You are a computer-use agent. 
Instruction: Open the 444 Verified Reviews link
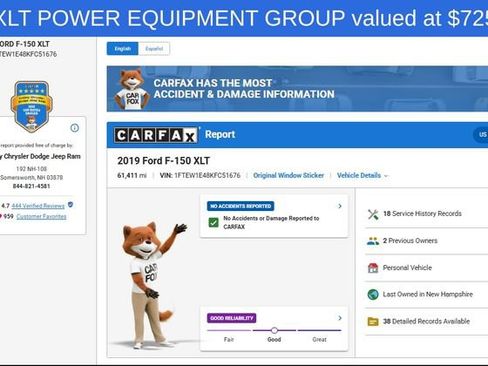coord(38,206)
